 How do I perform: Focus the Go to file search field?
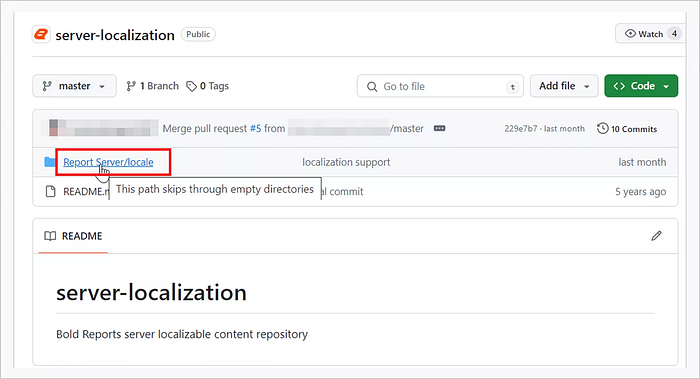(x=440, y=86)
